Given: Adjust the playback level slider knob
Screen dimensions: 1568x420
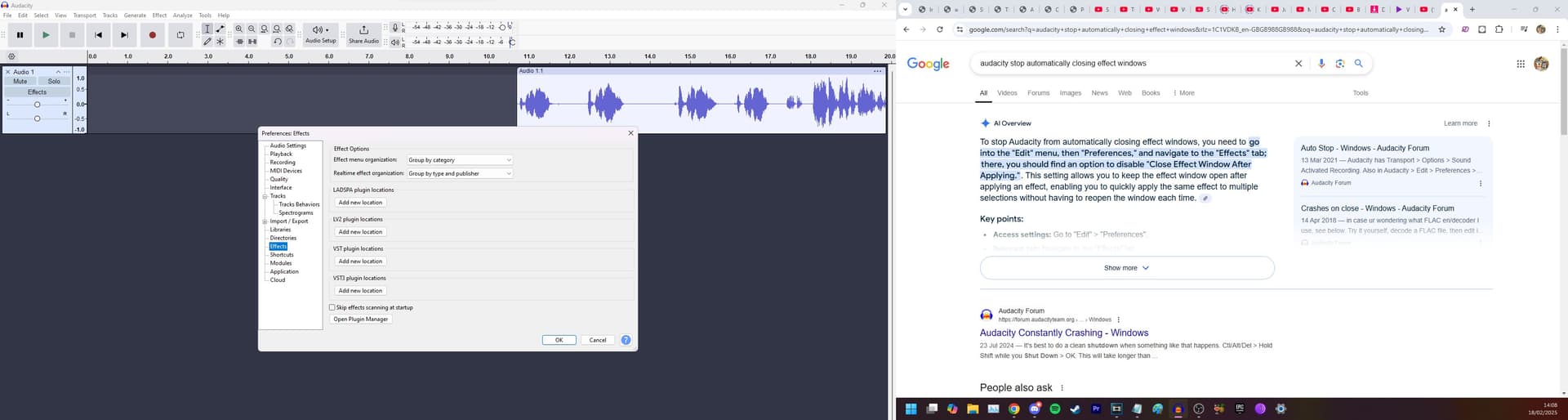Looking at the screenshot, I should coord(512,42).
